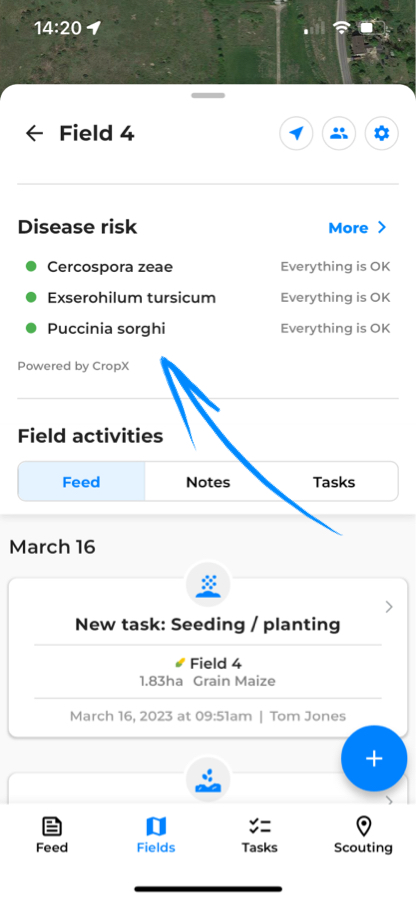Screen dimensions: 416x901
Task: Click the More link in Disease risk
Action: (x=348, y=228)
